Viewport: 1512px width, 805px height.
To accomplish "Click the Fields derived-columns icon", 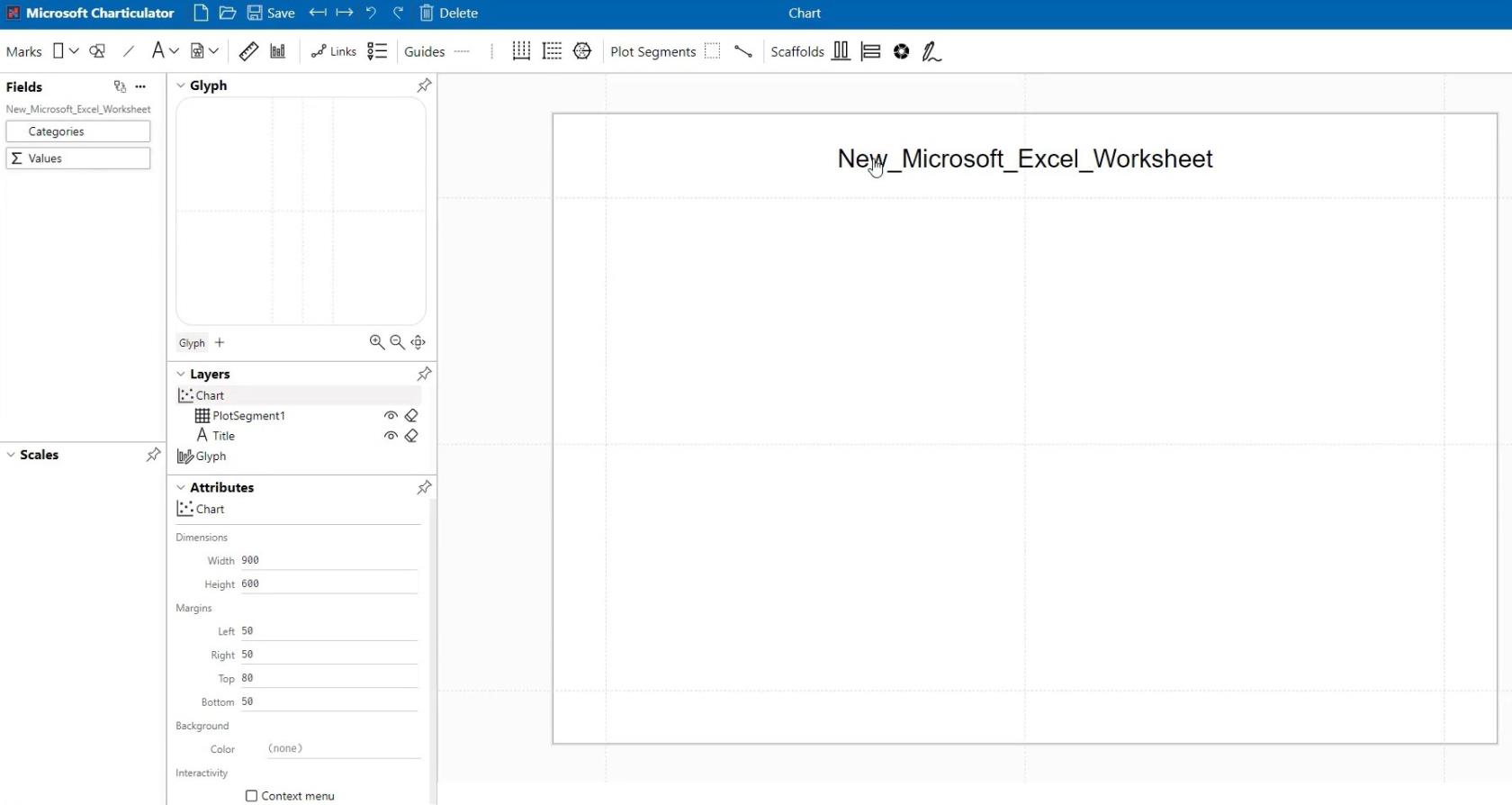I will [120, 86].
